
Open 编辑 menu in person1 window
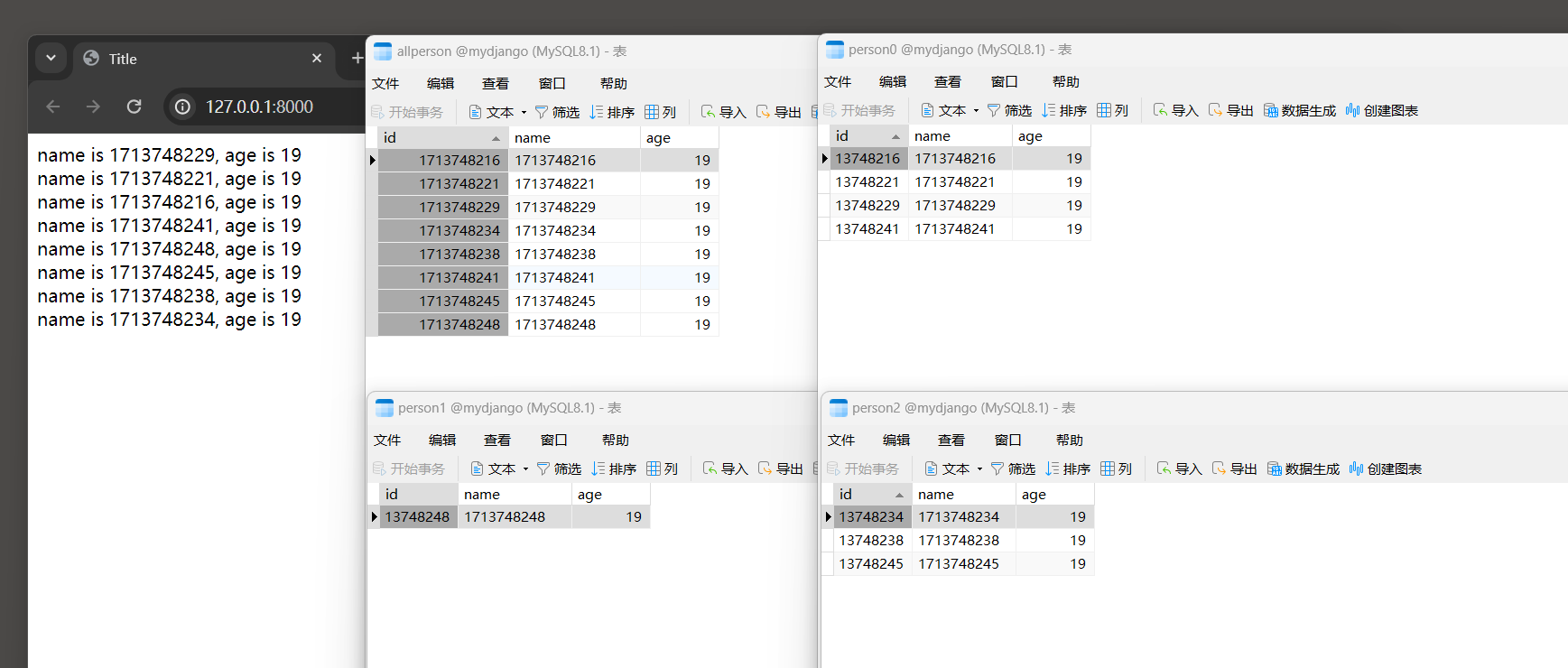pos(442,440)
